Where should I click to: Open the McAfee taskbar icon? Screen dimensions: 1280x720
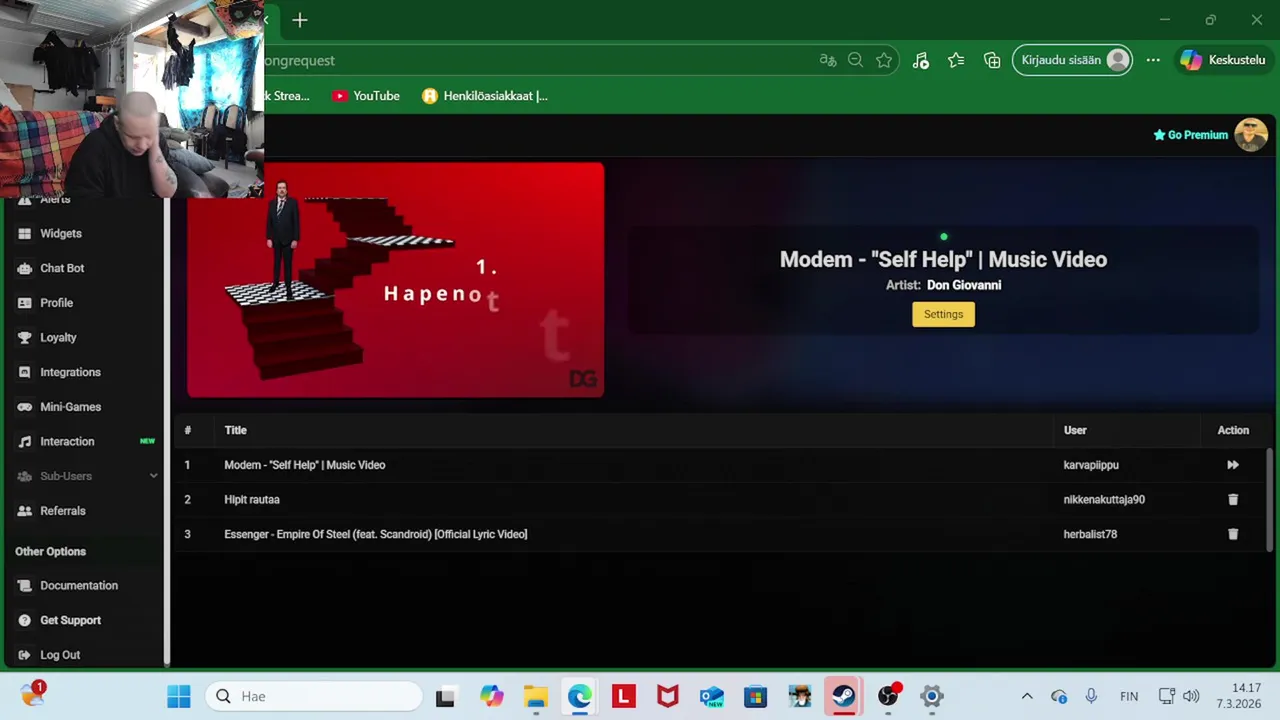(x=667, y=696)
